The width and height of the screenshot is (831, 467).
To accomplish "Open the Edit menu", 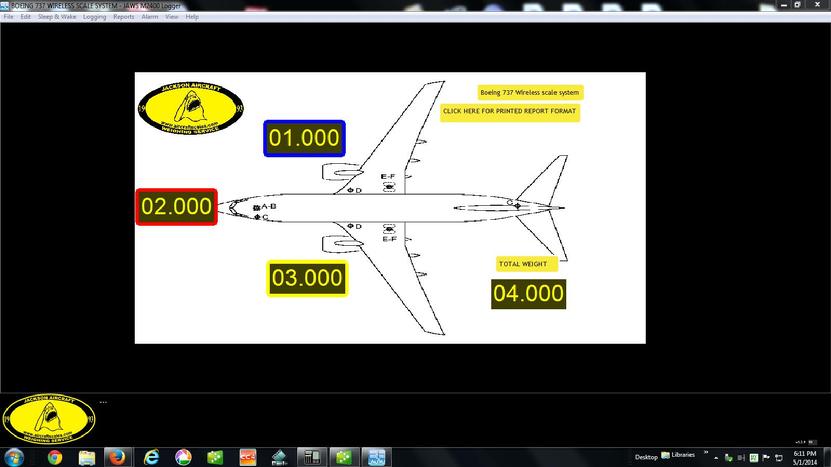I will point(25,17).
